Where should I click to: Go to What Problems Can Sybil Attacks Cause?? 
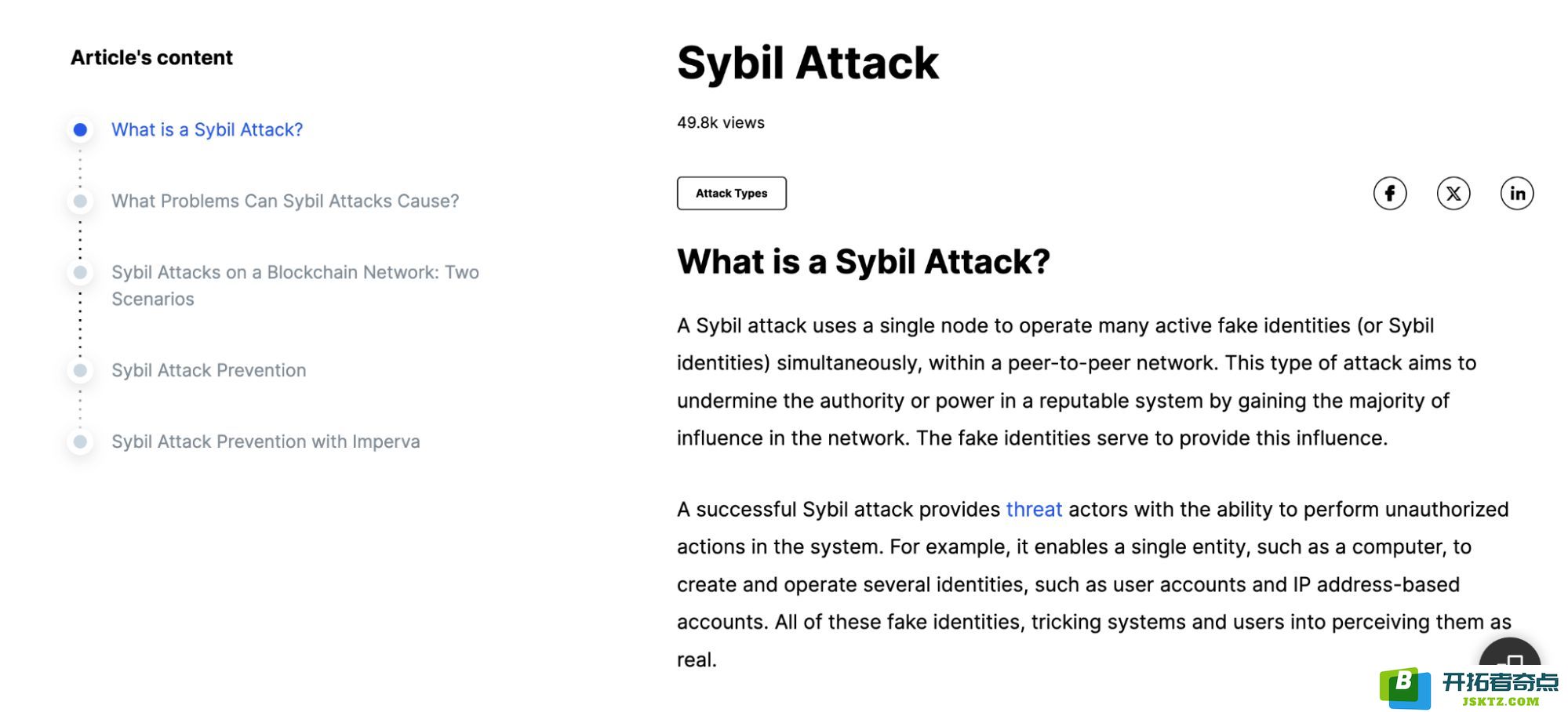point(285,202)
